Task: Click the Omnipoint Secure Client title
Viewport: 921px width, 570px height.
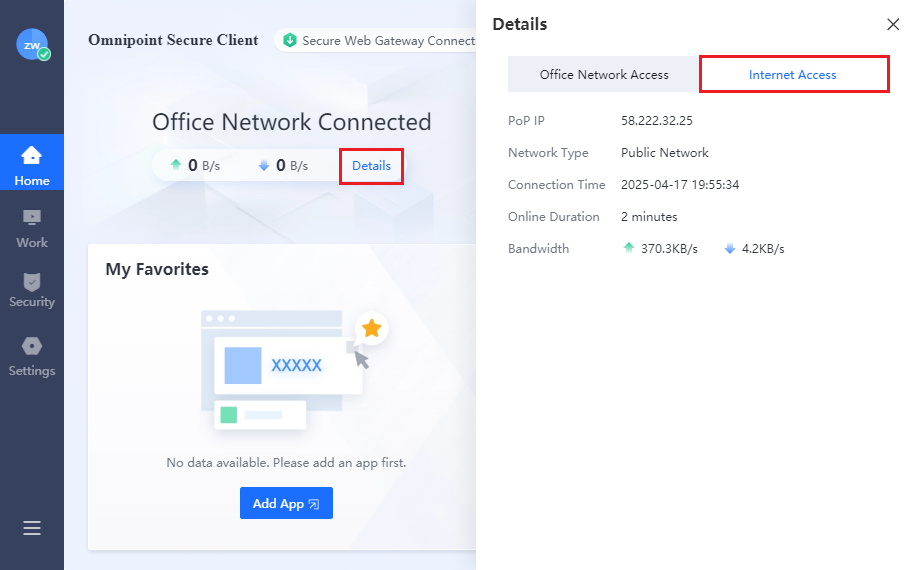Action: (x=173, y=40)
